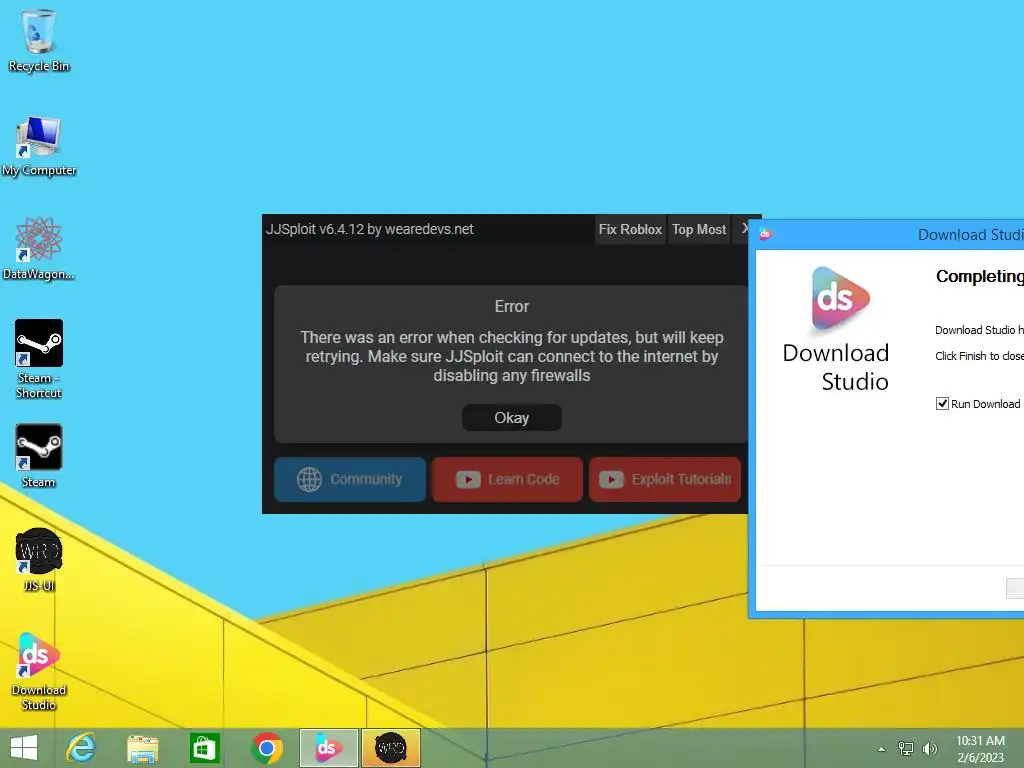Open the taskbar clock showing 10:31 AM
1024x768 pixels.
(x=980, y=749)
